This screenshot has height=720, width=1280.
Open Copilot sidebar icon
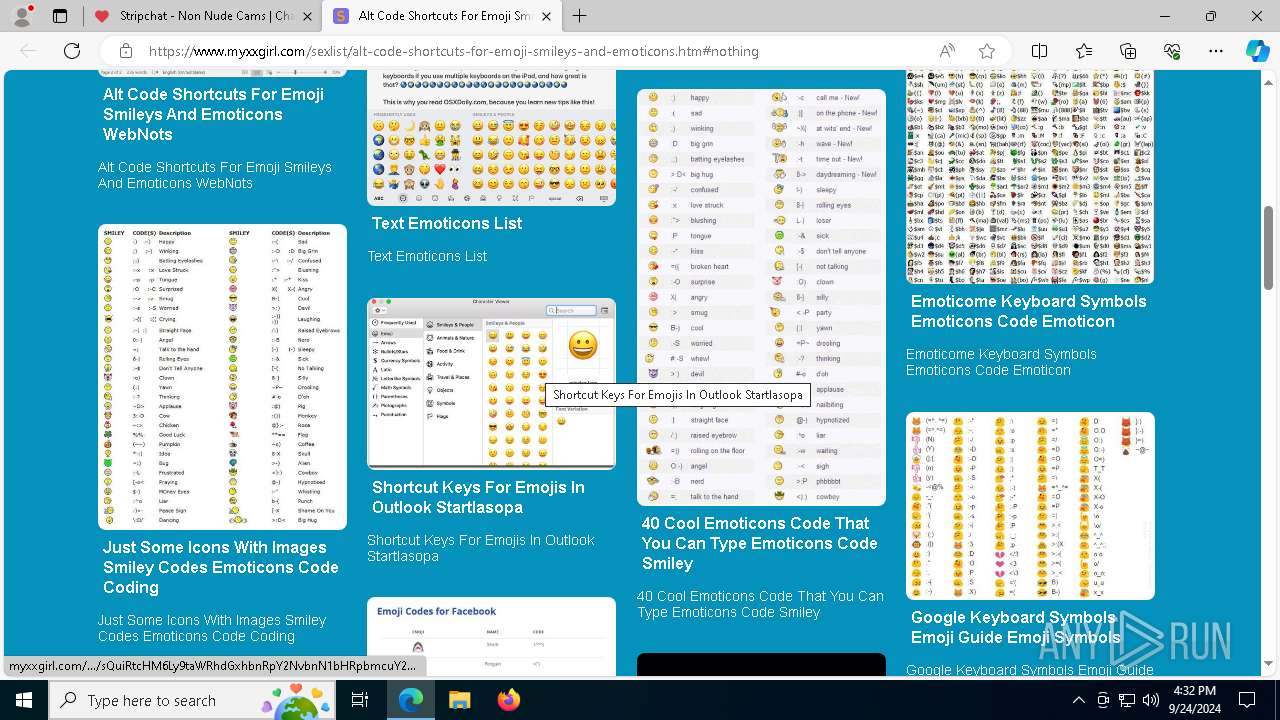[1257, 51]
